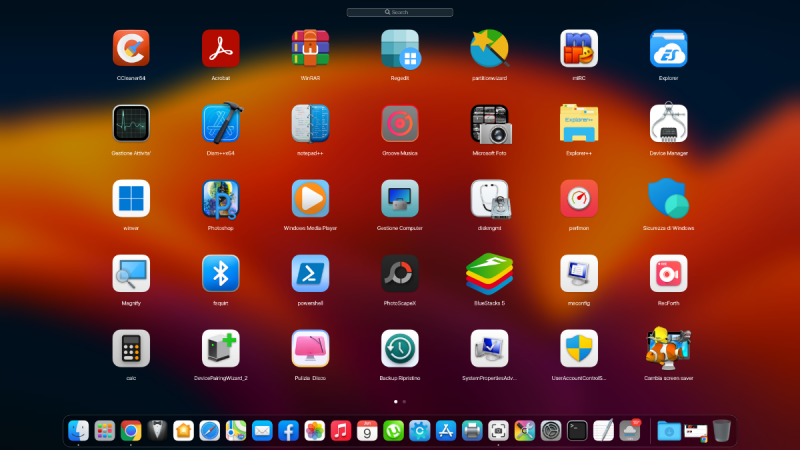Screen dimensions: 800x450
Task: Launch Photoshop
Action: (220, 199)
